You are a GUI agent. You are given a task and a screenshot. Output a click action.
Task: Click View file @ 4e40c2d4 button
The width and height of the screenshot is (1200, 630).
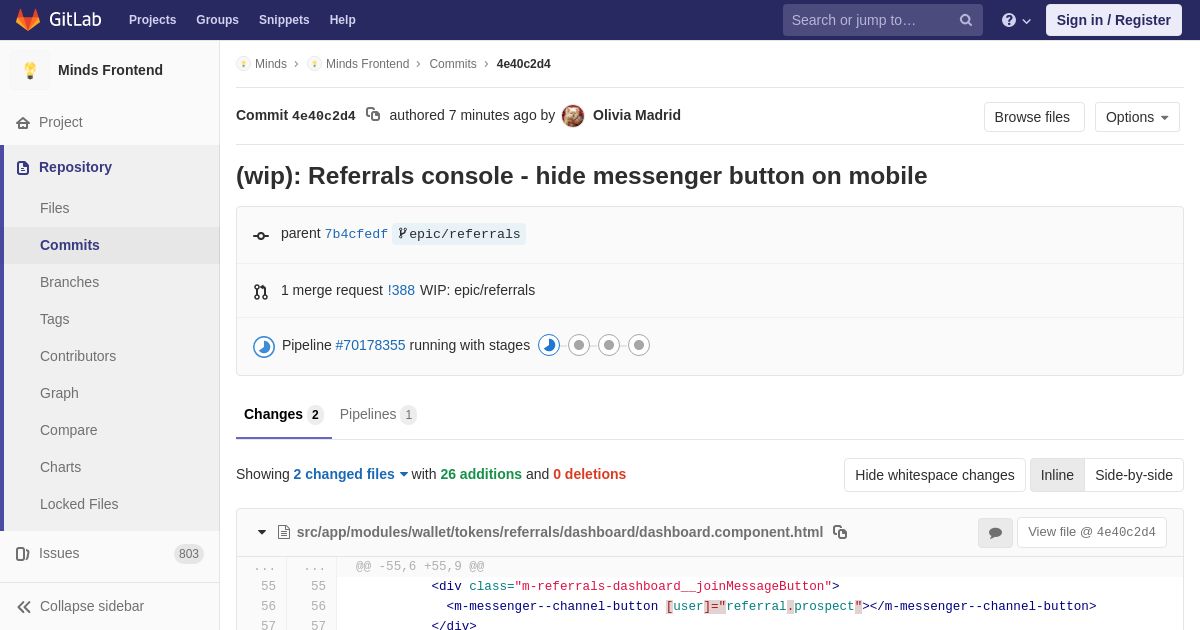1092,532
